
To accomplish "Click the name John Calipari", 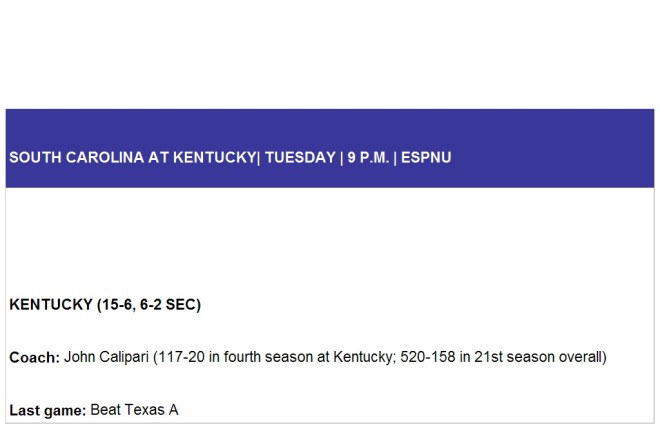I will (x=106, y=357).
